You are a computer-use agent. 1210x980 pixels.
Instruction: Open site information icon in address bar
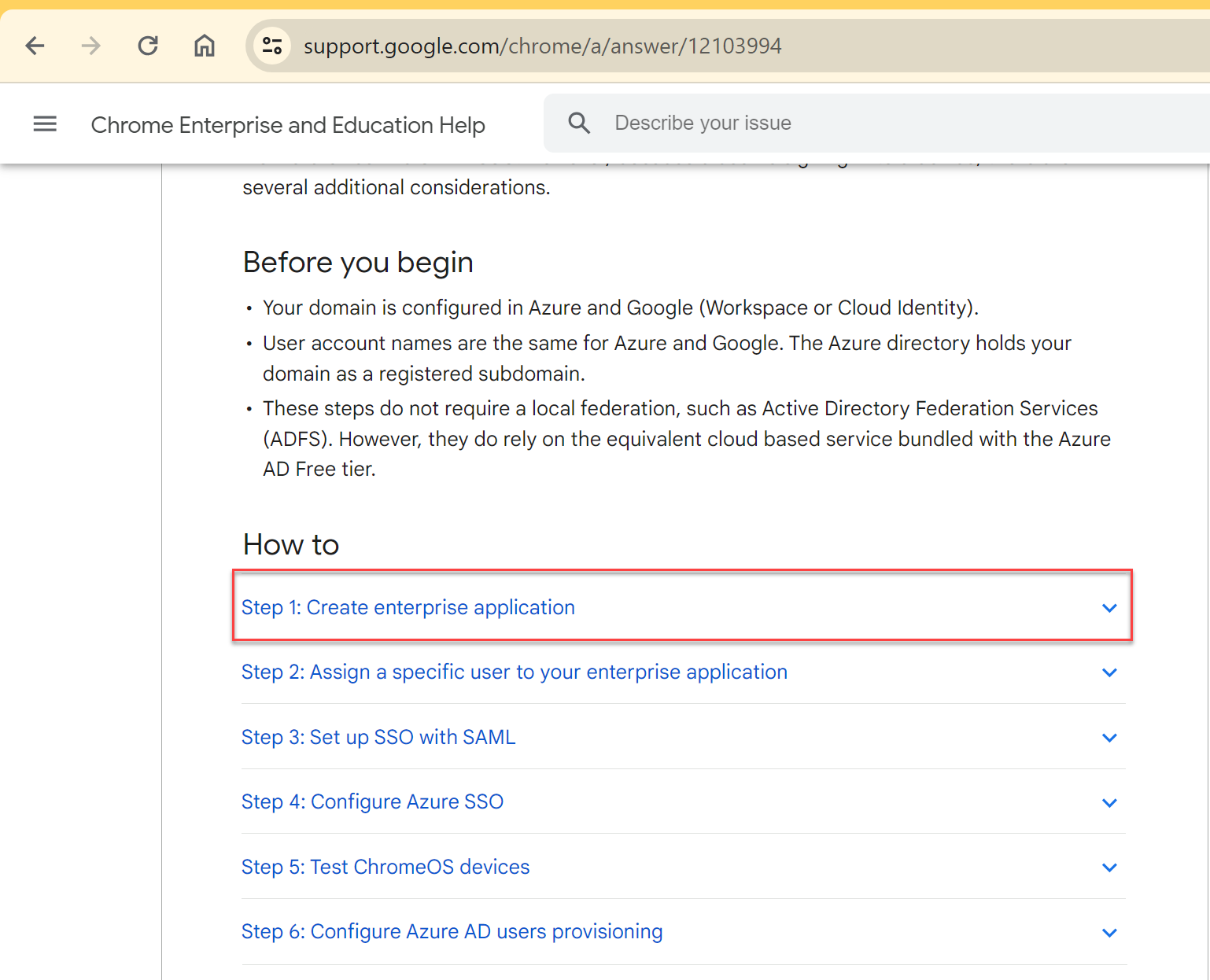tap(272, 46)
